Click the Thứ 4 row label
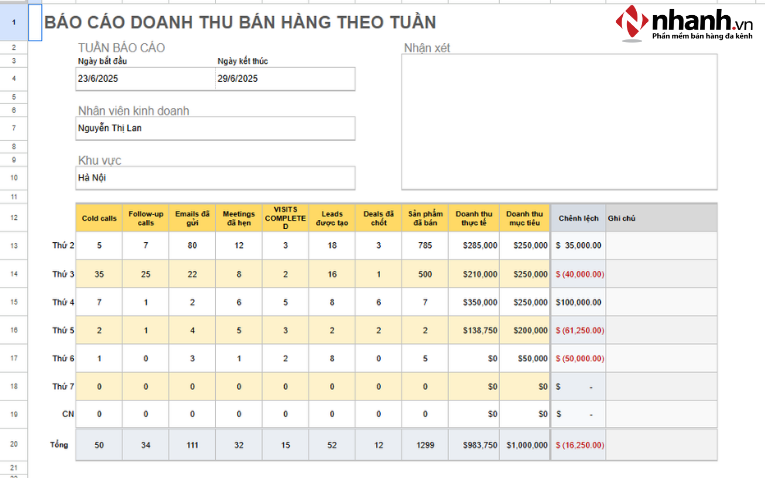765x478 pixels. 63,302
